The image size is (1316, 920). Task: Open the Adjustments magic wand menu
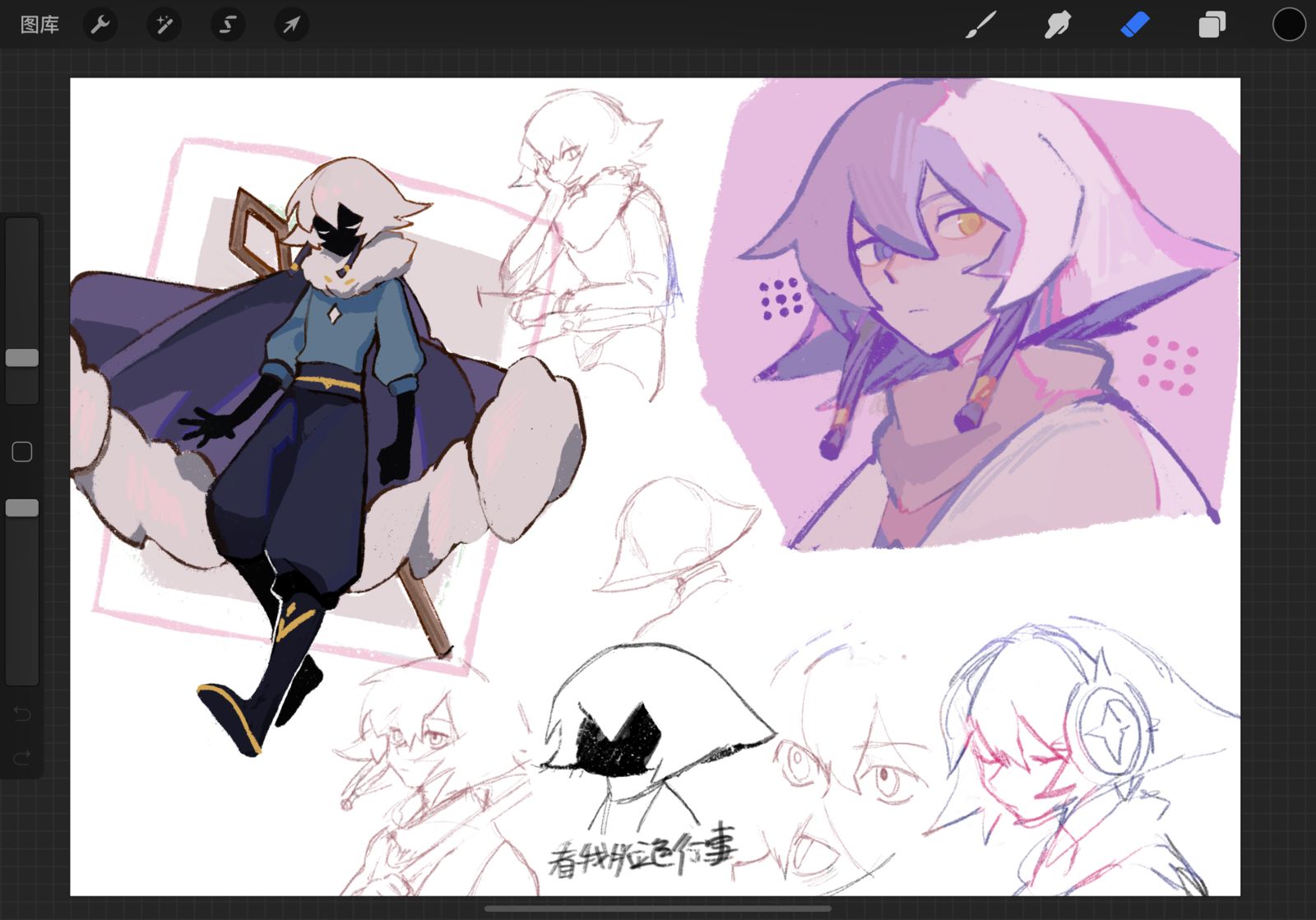(x=164, y=25)
